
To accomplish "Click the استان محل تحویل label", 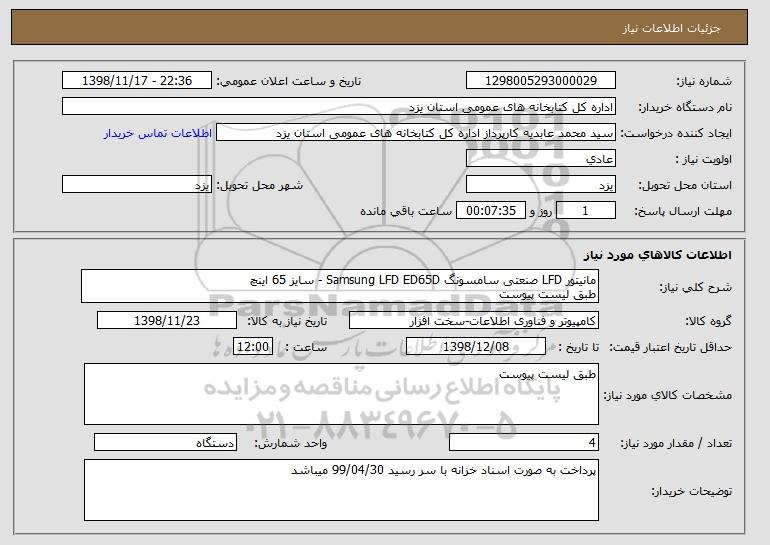I will pyautogui.click(x=685, y=185).
